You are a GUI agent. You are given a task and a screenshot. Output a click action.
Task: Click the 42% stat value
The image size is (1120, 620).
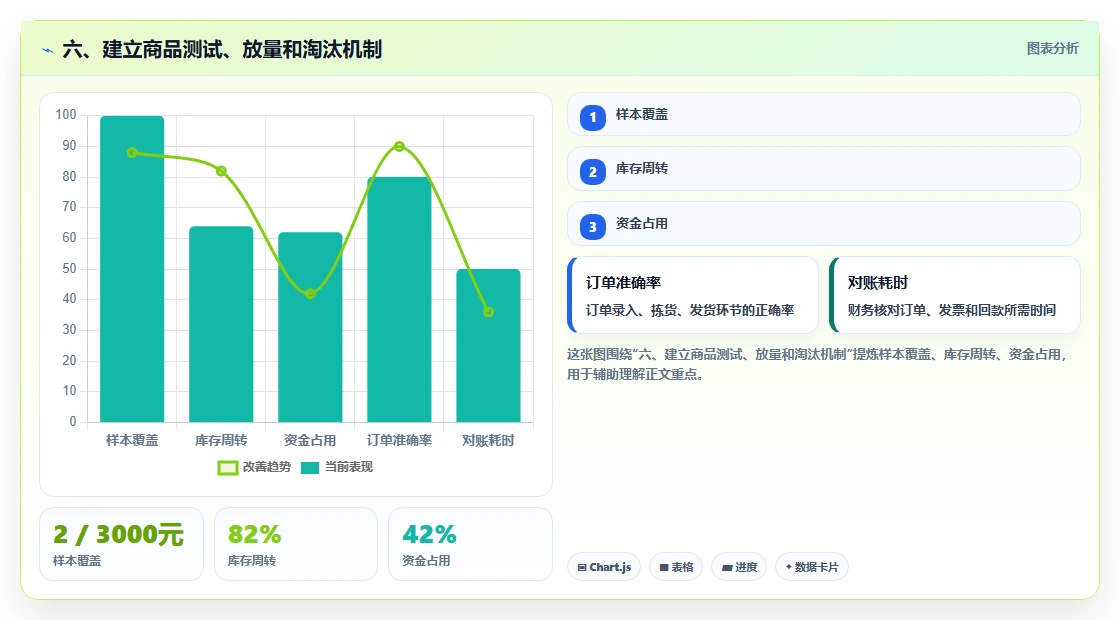[429, 534]
